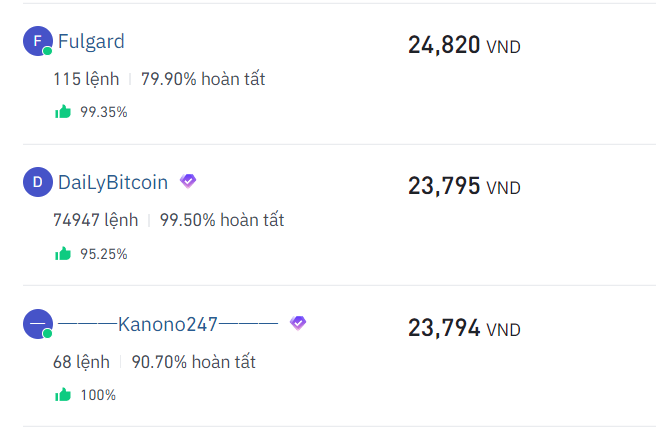This screenshot has width=656, height=447.
Task: Click thumbs-up icon beside 100%
Action: tap(63, 395)
